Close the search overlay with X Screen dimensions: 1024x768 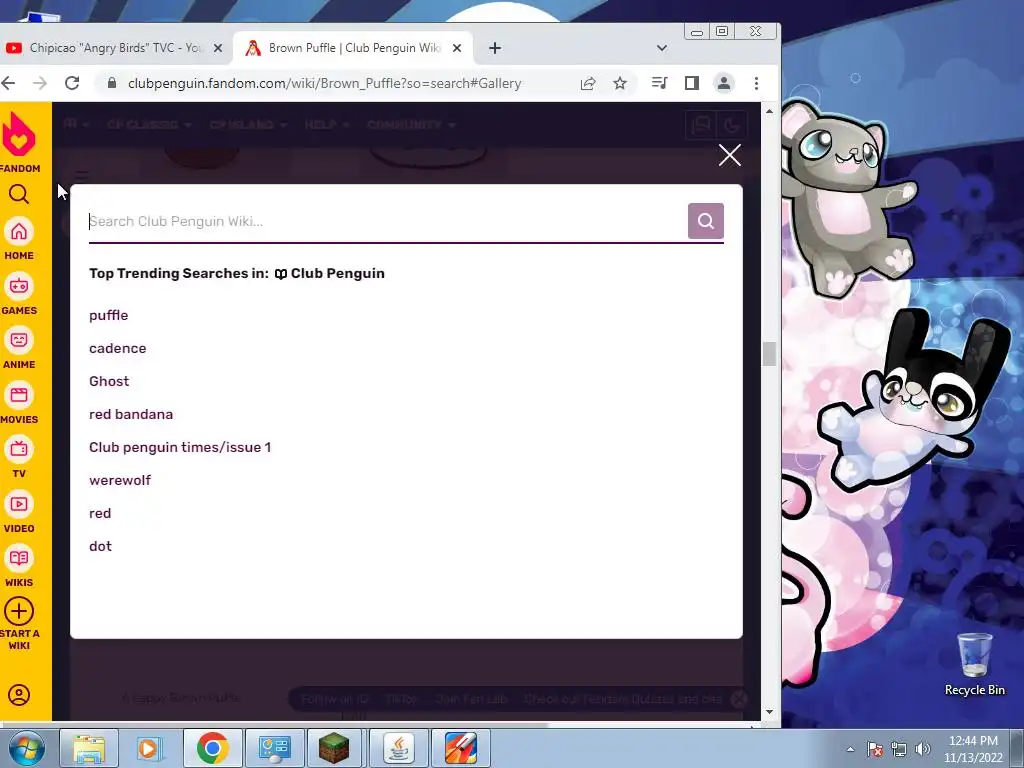[729, 155]
